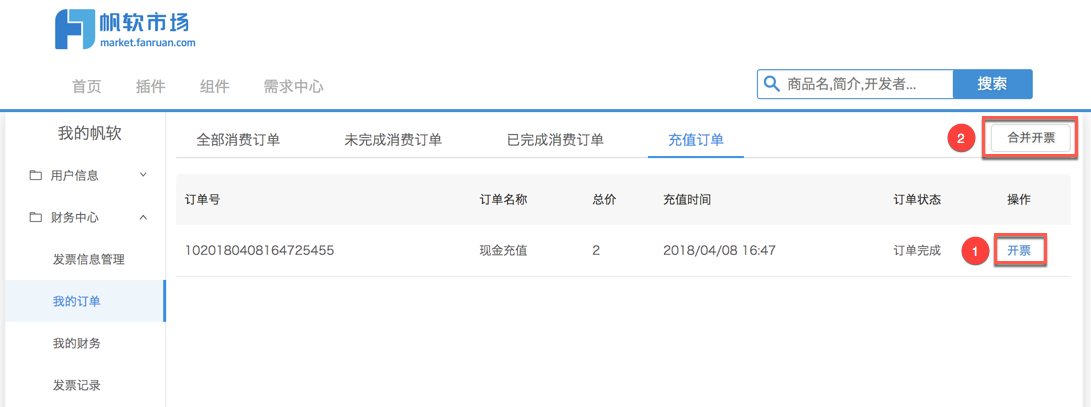
Task: Type in the product search field
Action: pyautogui.click(x=865, y=85)
